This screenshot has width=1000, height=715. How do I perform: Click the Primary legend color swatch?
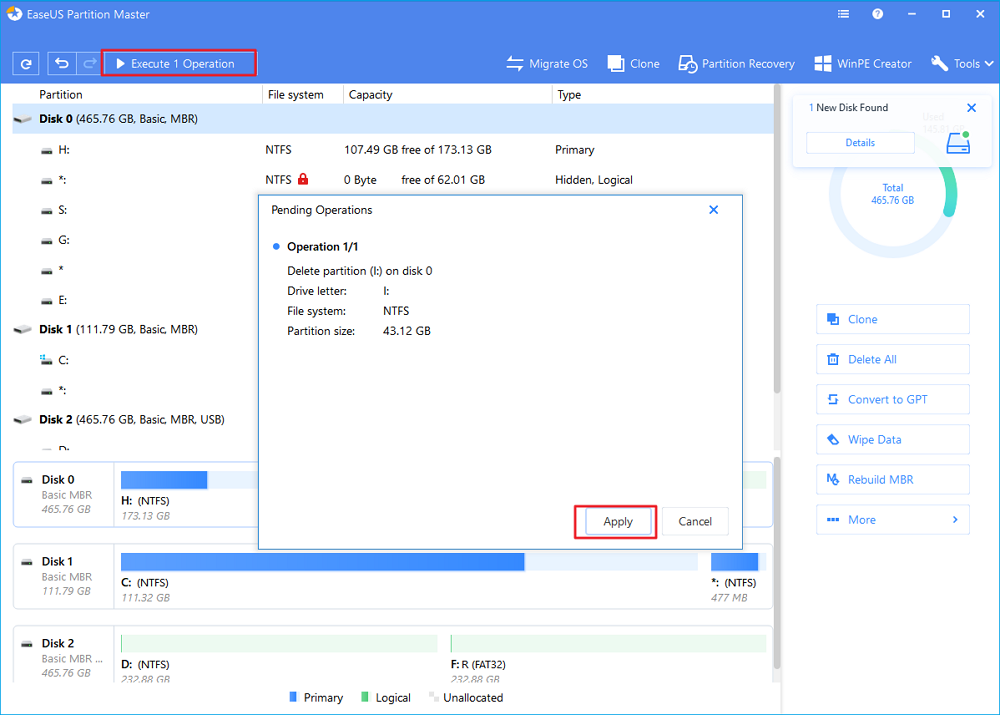click(x=293, y=697)
